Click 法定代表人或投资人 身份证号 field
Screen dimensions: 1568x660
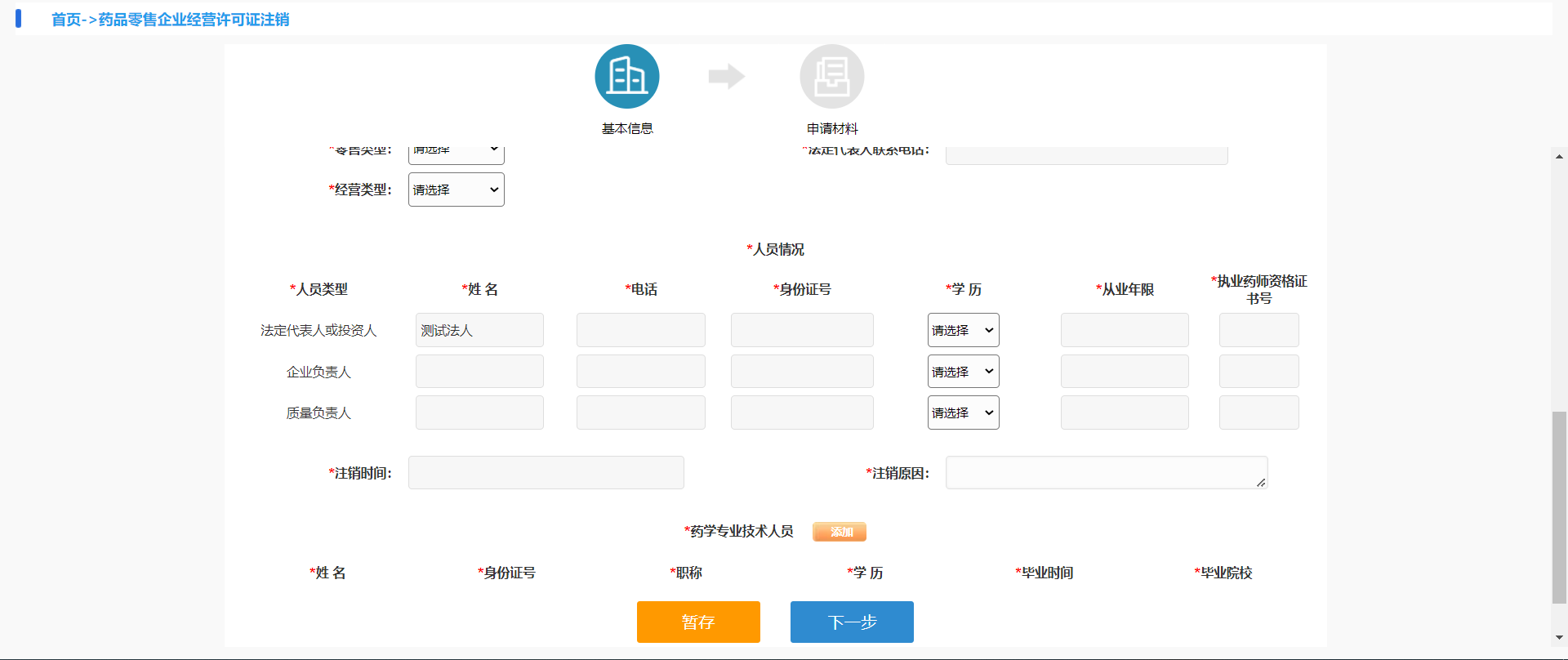pyautogui.click(x=801, y=330)
